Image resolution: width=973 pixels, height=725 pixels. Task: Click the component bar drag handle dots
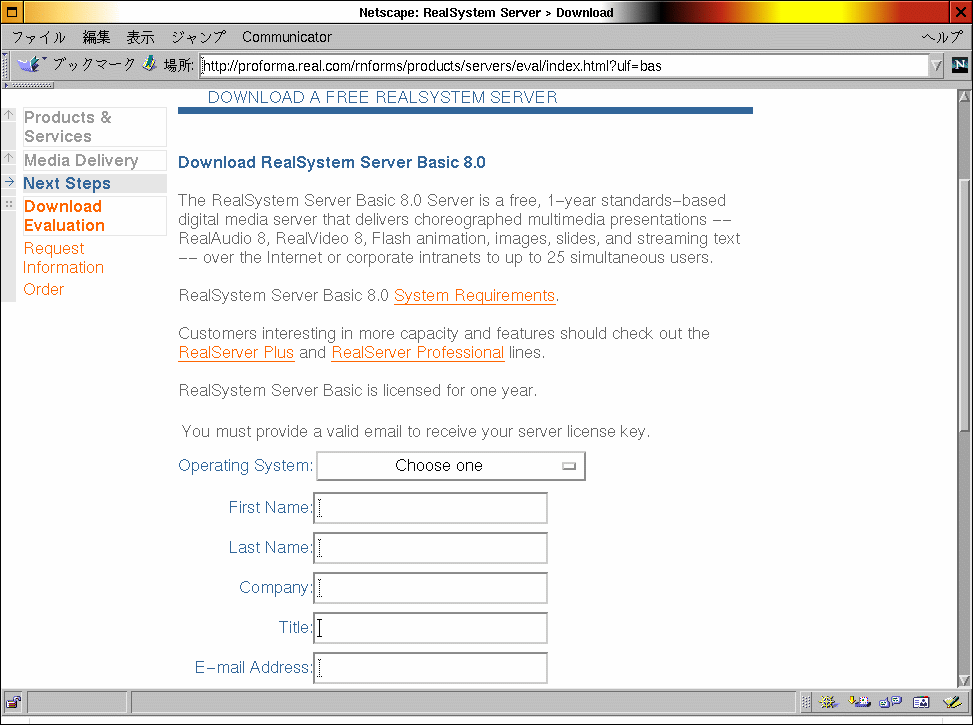(x=805, y=702)
